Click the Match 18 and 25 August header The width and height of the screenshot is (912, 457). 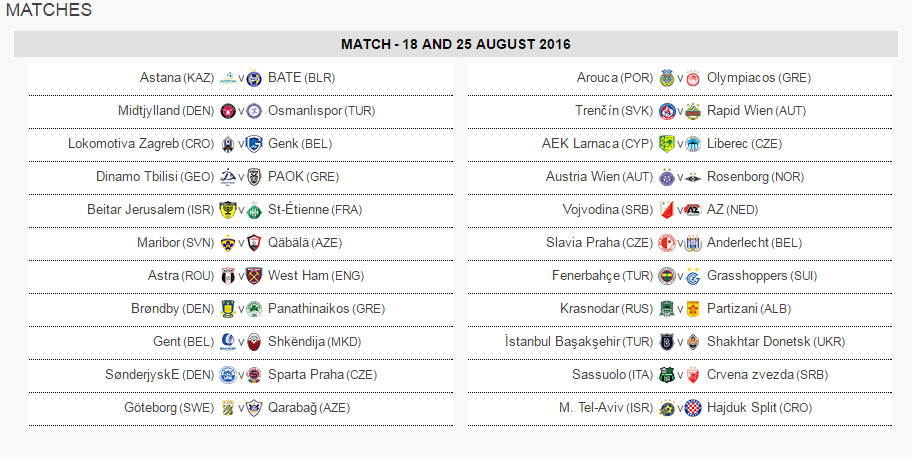click(456, 45)
